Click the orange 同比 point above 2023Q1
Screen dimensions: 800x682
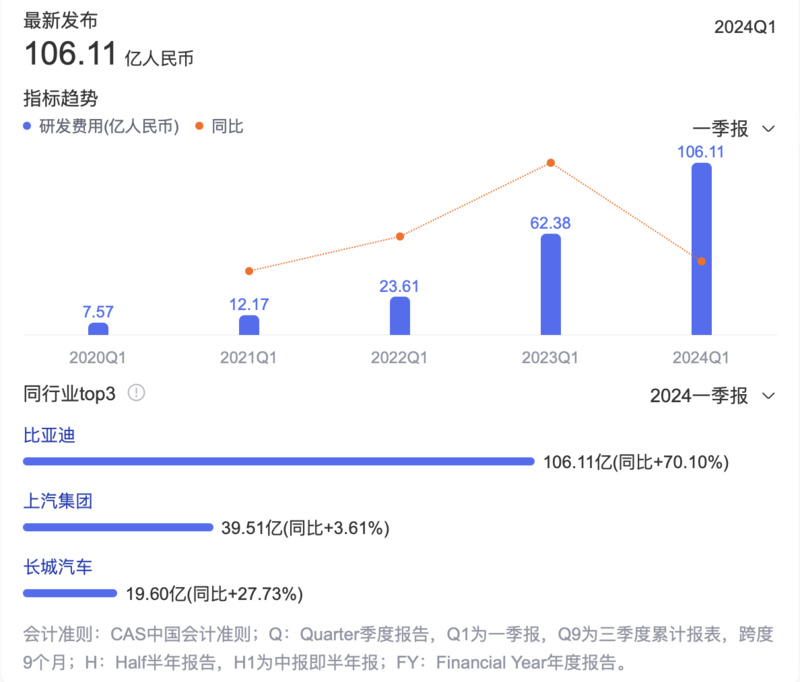point(551,163)
